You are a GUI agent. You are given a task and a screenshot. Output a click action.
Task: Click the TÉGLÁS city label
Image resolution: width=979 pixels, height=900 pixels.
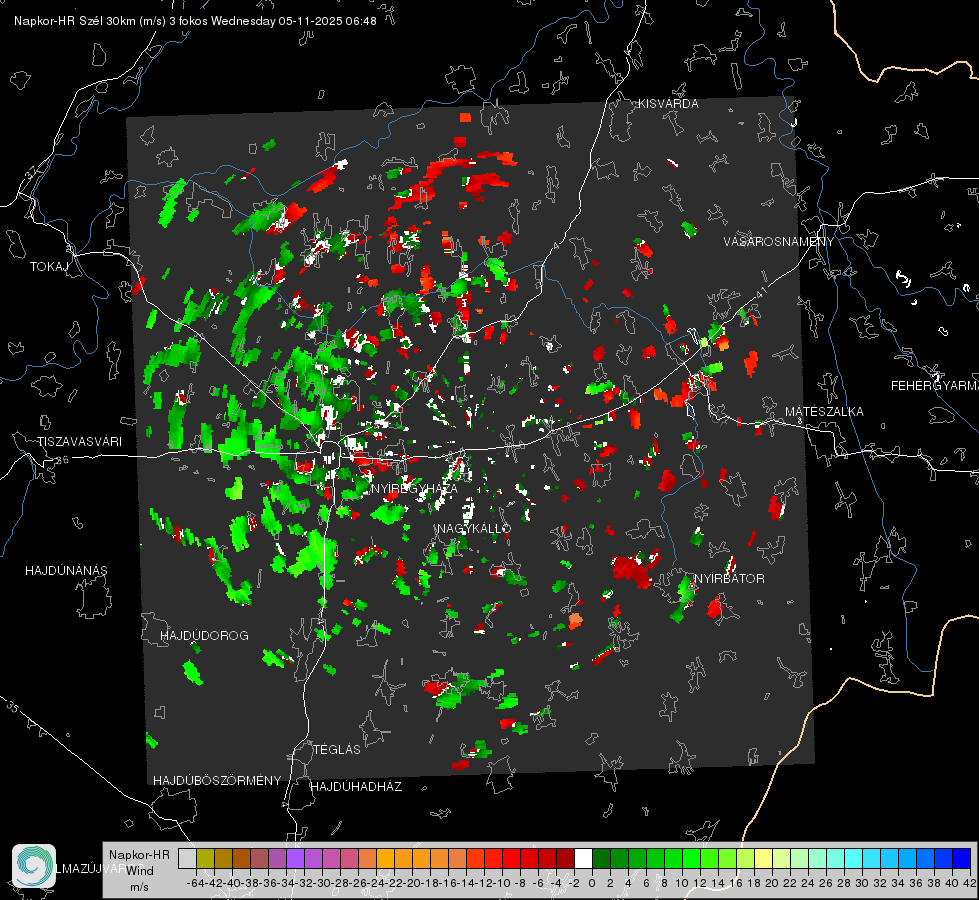[x=337, y=749]
